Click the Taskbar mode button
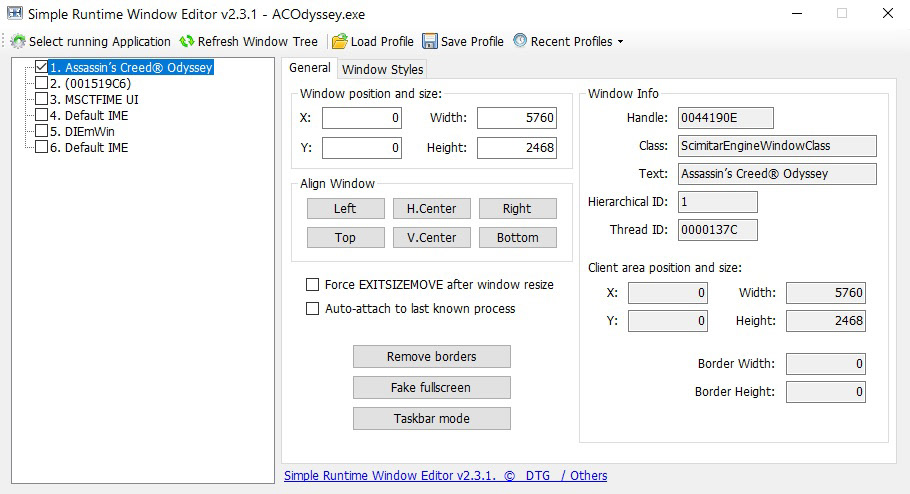The width and height of the screenshot is (910, 494). point(432,419)
